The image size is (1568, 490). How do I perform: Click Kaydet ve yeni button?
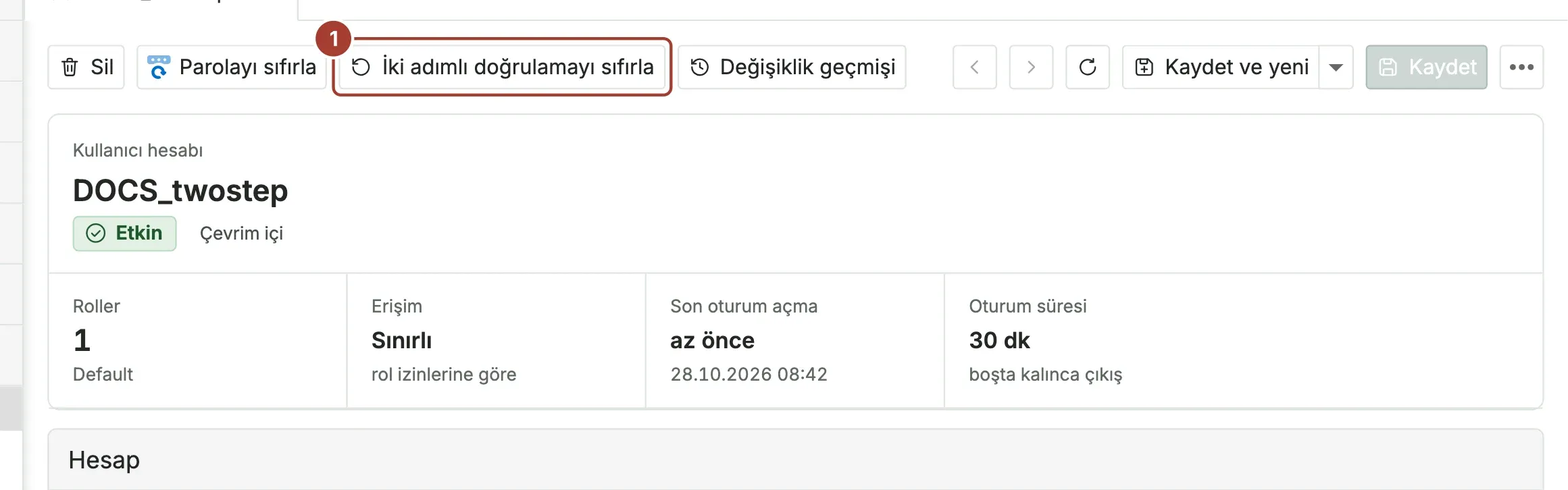click(x=1221, y=67)
